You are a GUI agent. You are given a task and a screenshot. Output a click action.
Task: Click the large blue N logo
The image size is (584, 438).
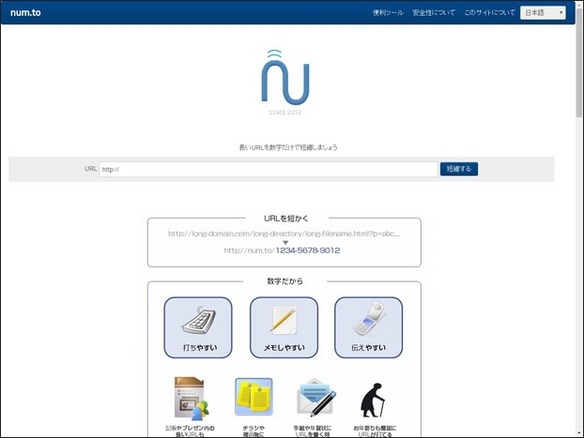point(285,77)
